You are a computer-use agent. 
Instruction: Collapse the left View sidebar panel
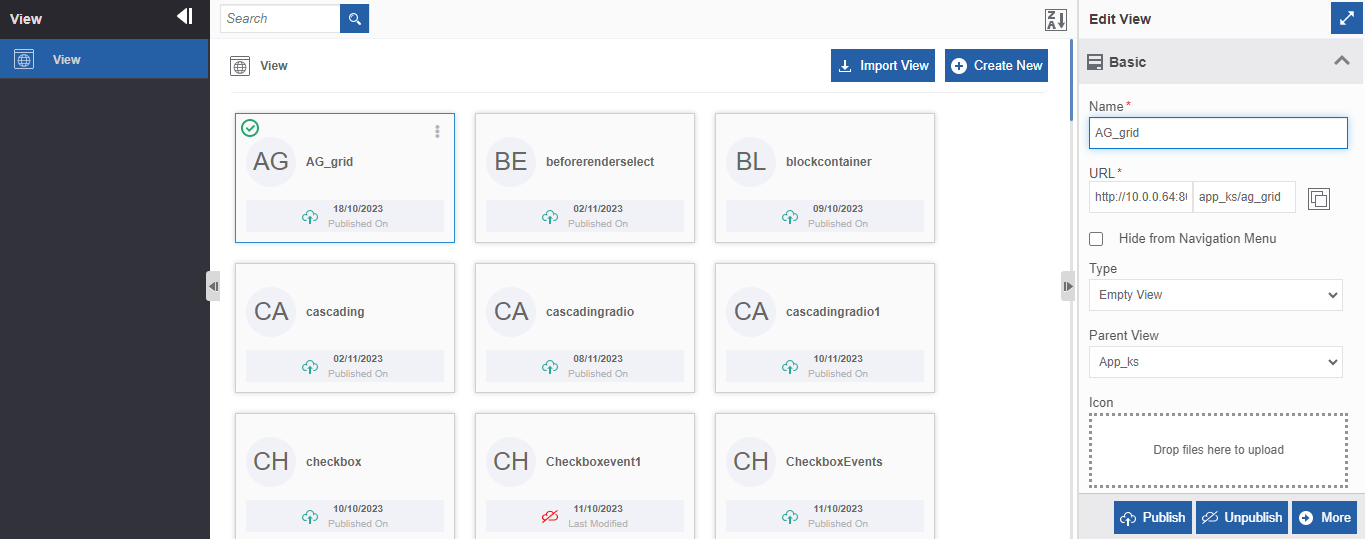(184, 16)
